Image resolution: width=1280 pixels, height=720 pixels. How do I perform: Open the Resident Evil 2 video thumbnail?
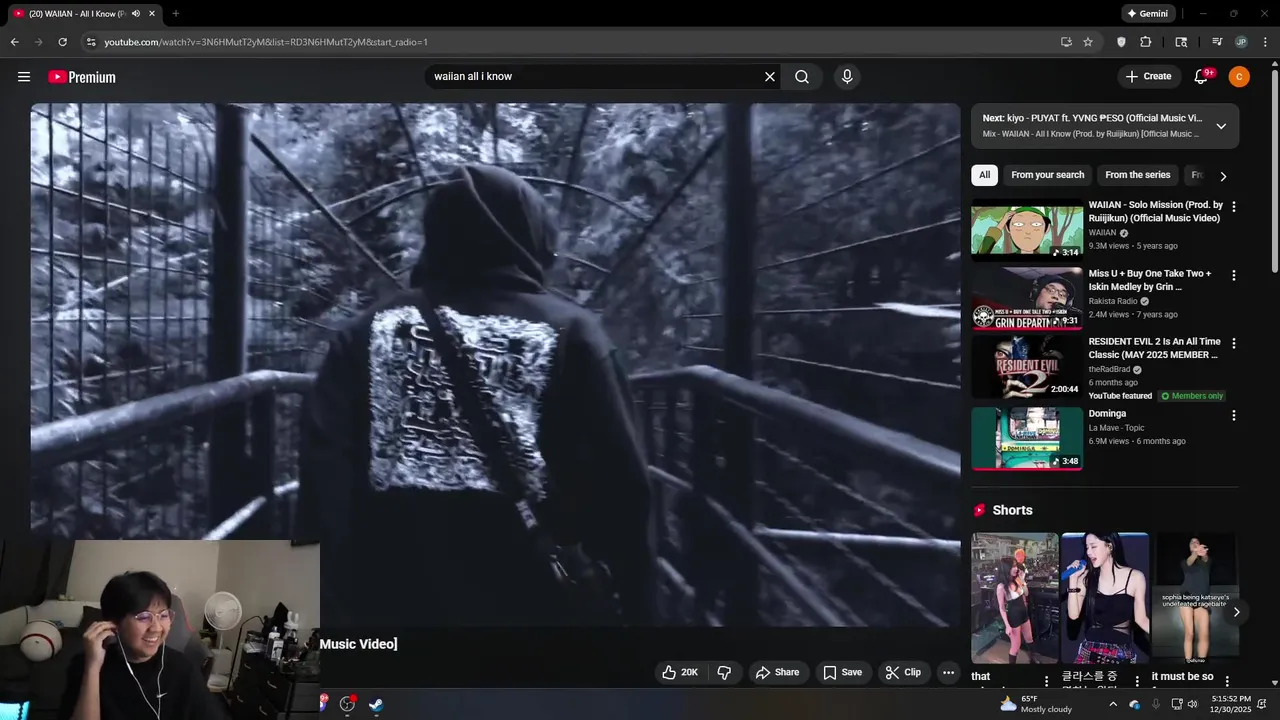[x=1027, y=366]
